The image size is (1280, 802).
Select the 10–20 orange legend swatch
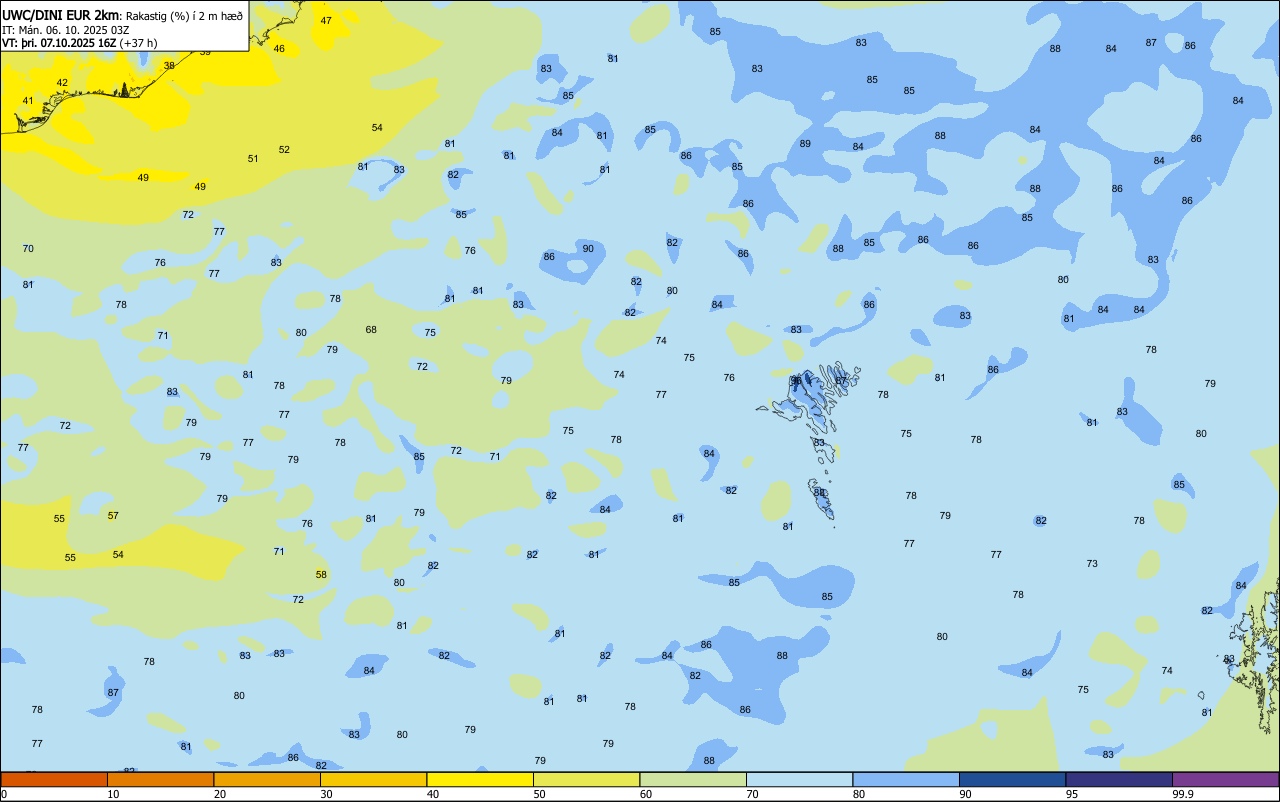(x=160, y=779)
